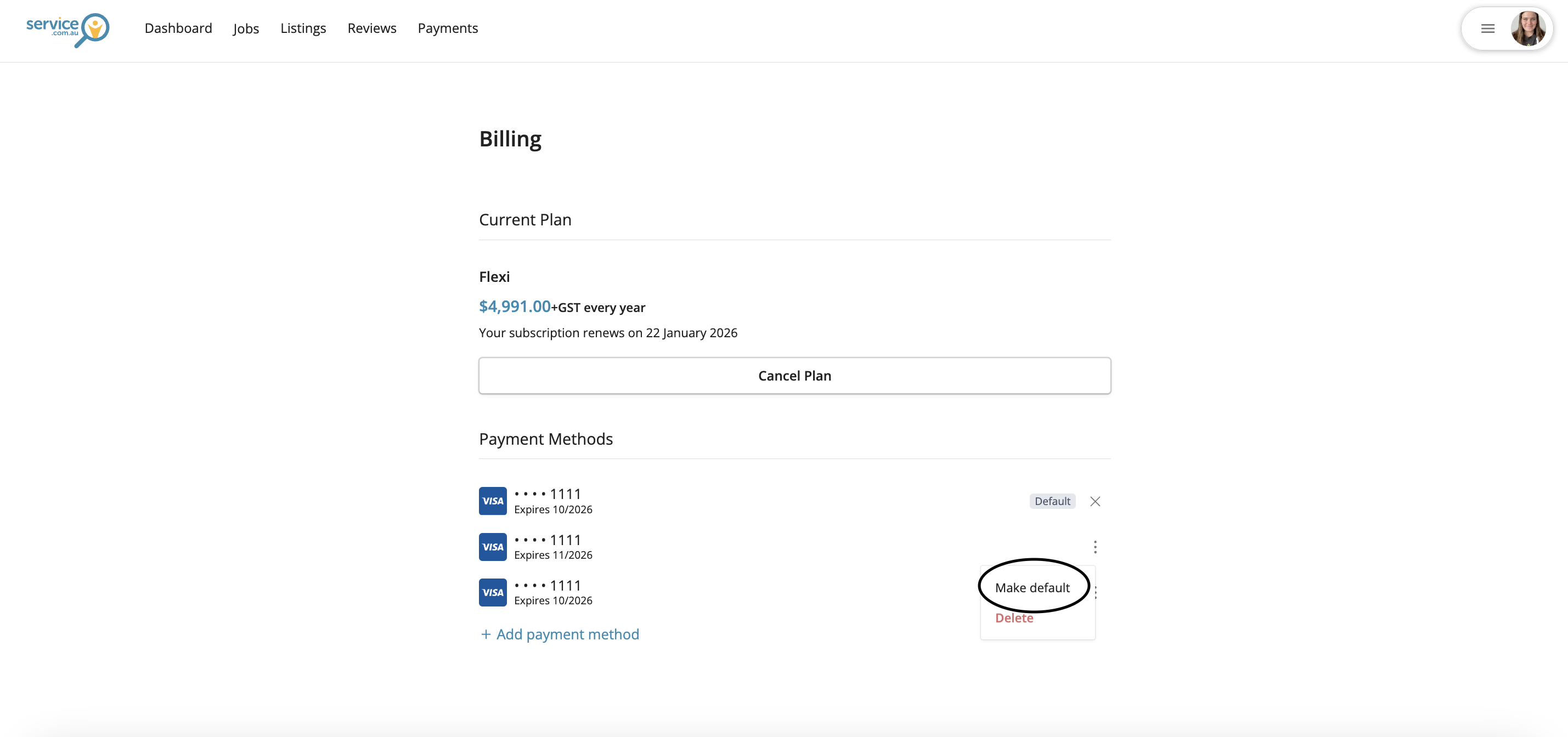Click Visa icon of the default card
The width and height of the screenshot is (1568, 737).
pyautogui.click(x=493, y=501)
